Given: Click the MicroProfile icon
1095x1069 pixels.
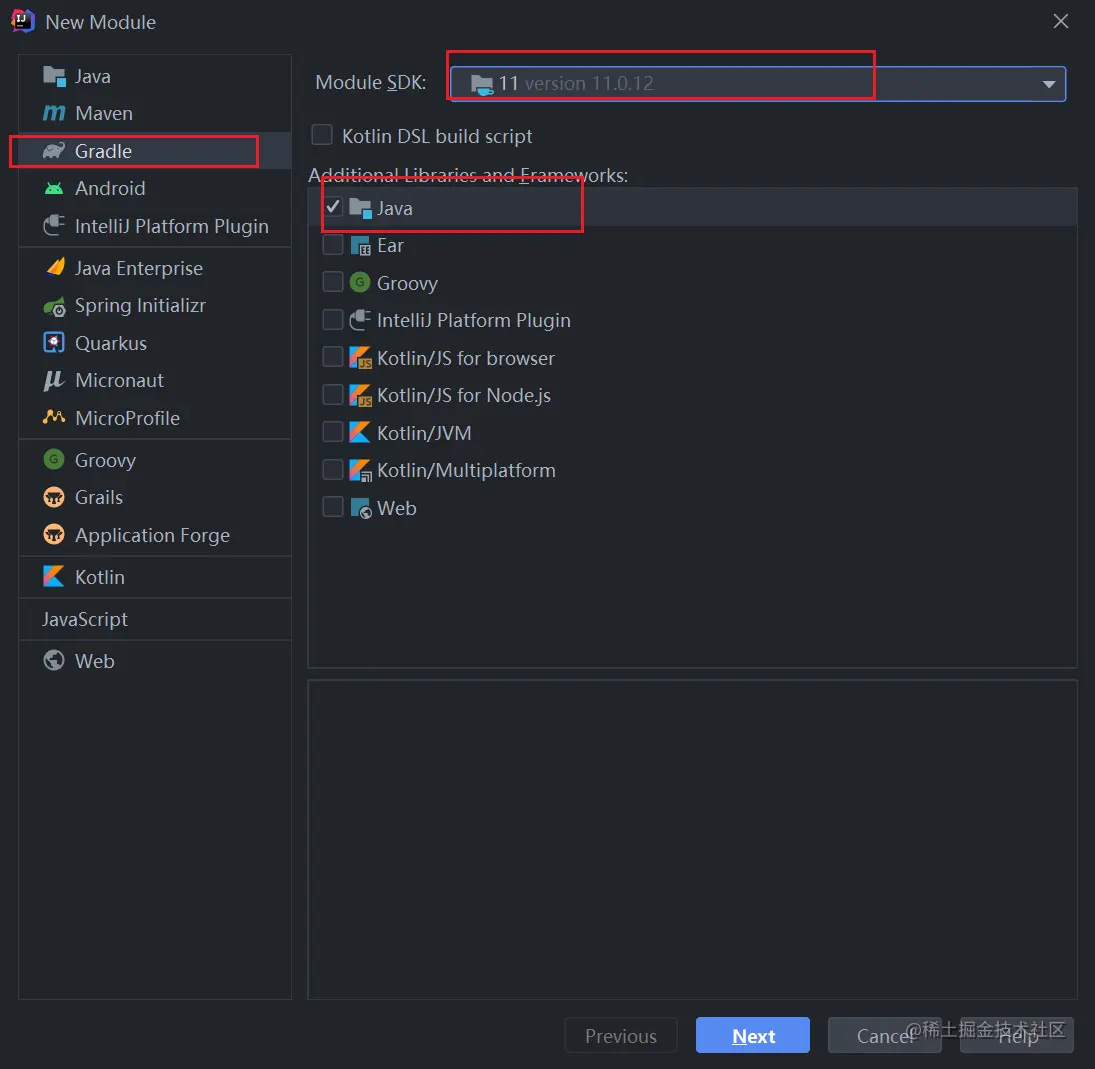Looking at the screenshot, I should click(54, 418).
